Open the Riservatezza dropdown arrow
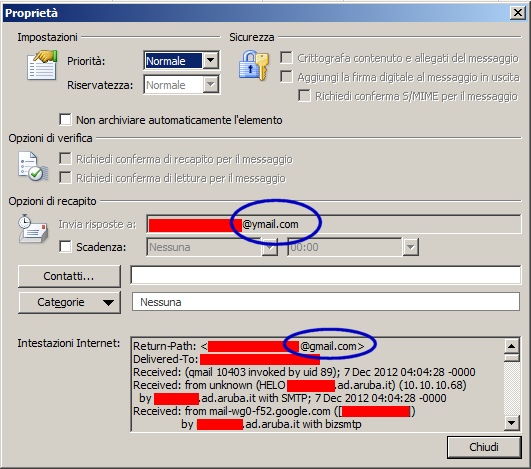The height and width of the screenshot is (469, 531). 211,85
